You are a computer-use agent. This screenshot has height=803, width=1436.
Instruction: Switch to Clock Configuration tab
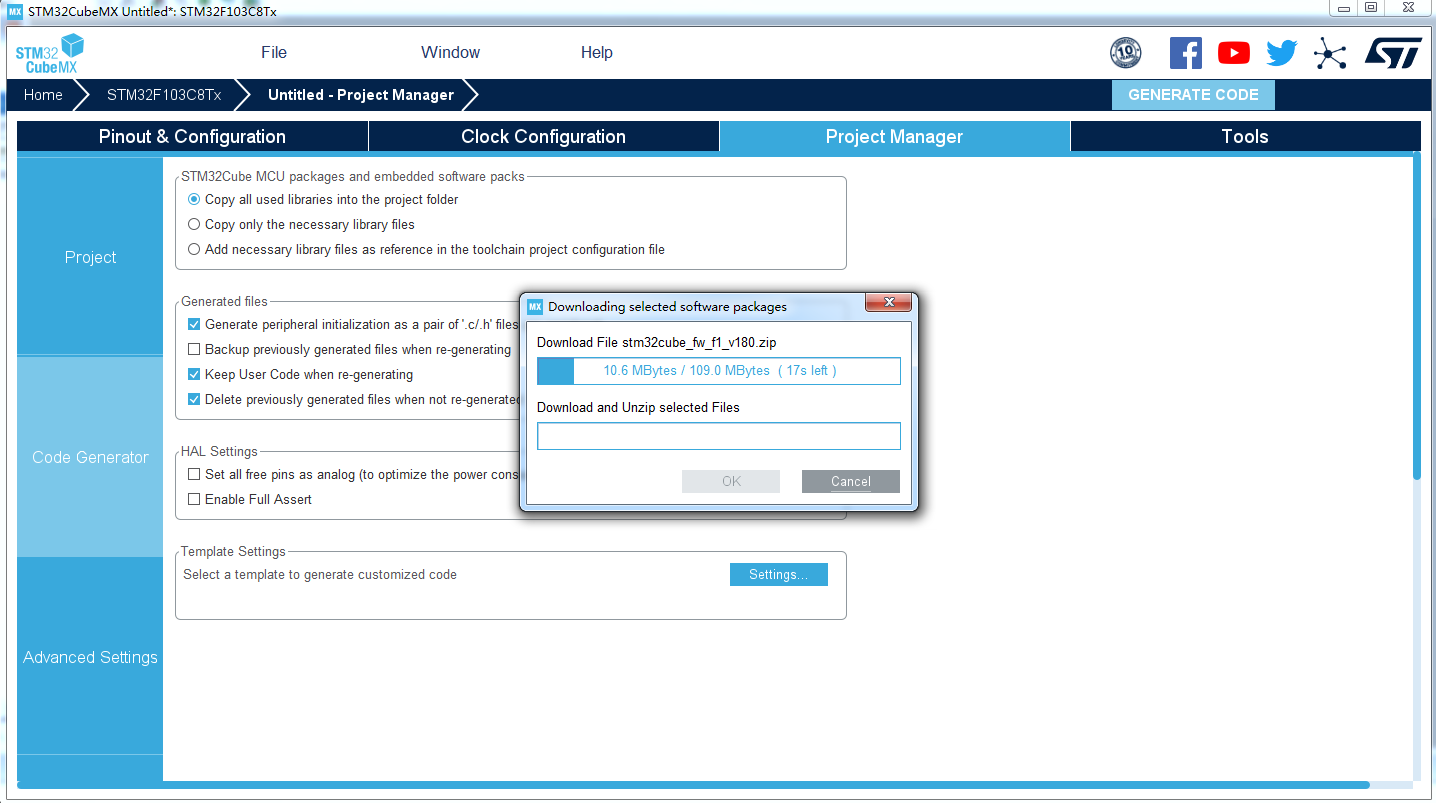coord(543,136)
